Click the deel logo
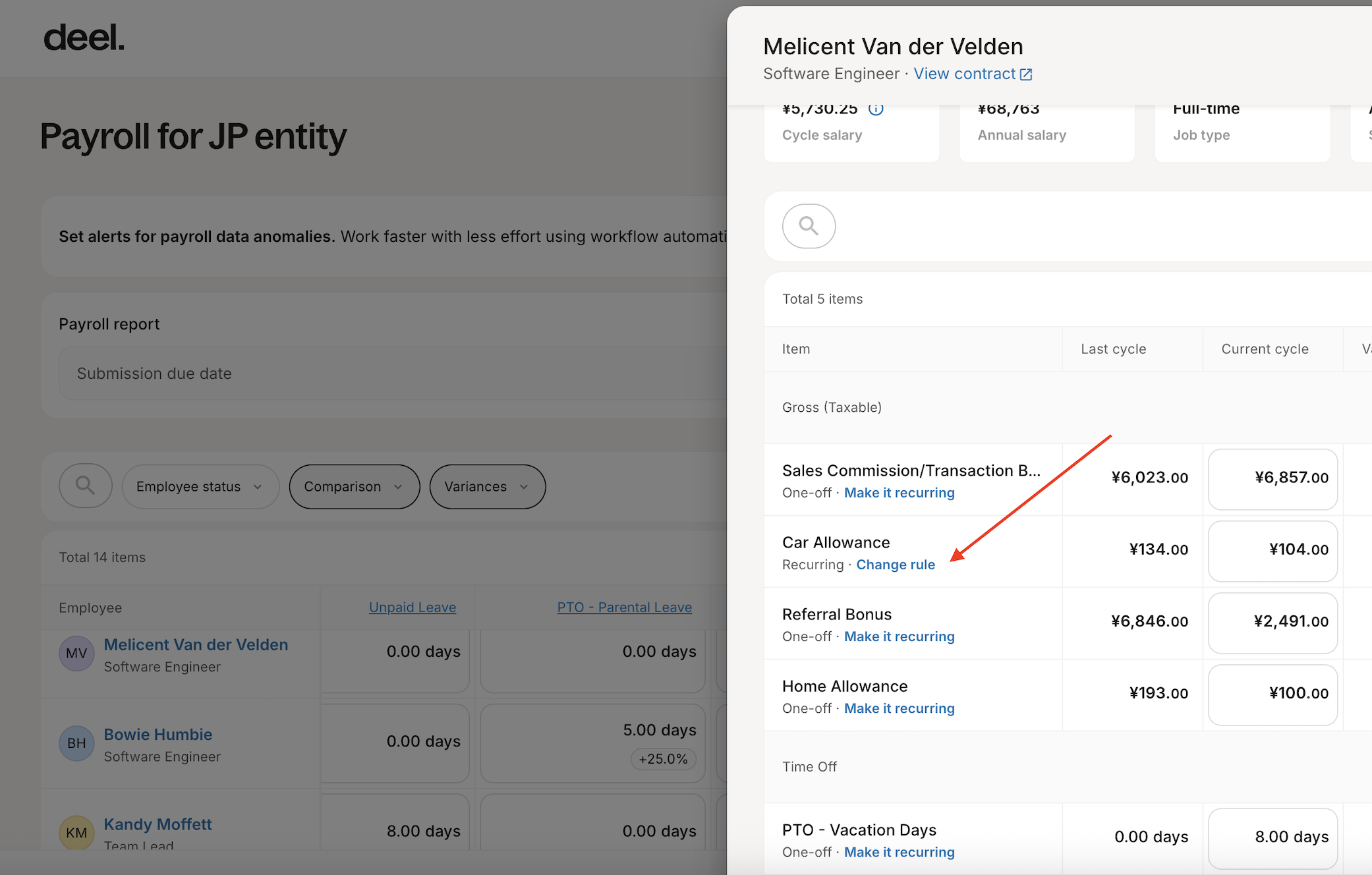 (84, 38)
